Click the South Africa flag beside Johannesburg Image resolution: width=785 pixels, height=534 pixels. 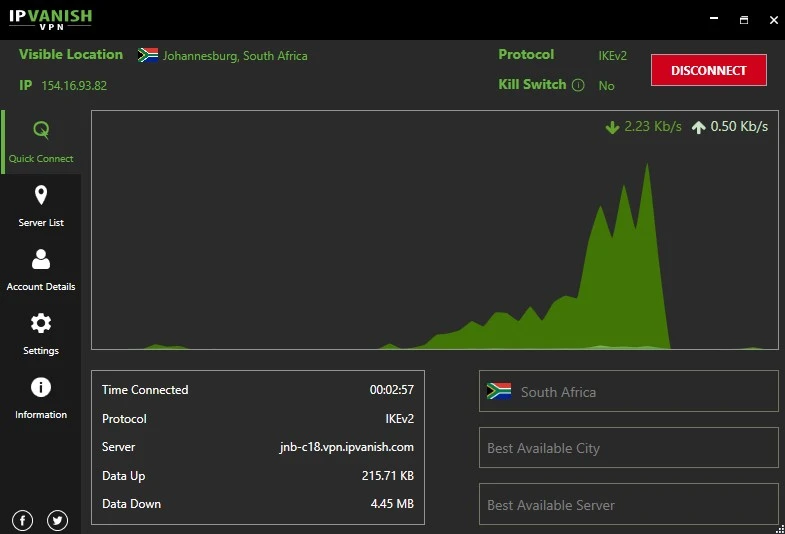click(148, 56)
